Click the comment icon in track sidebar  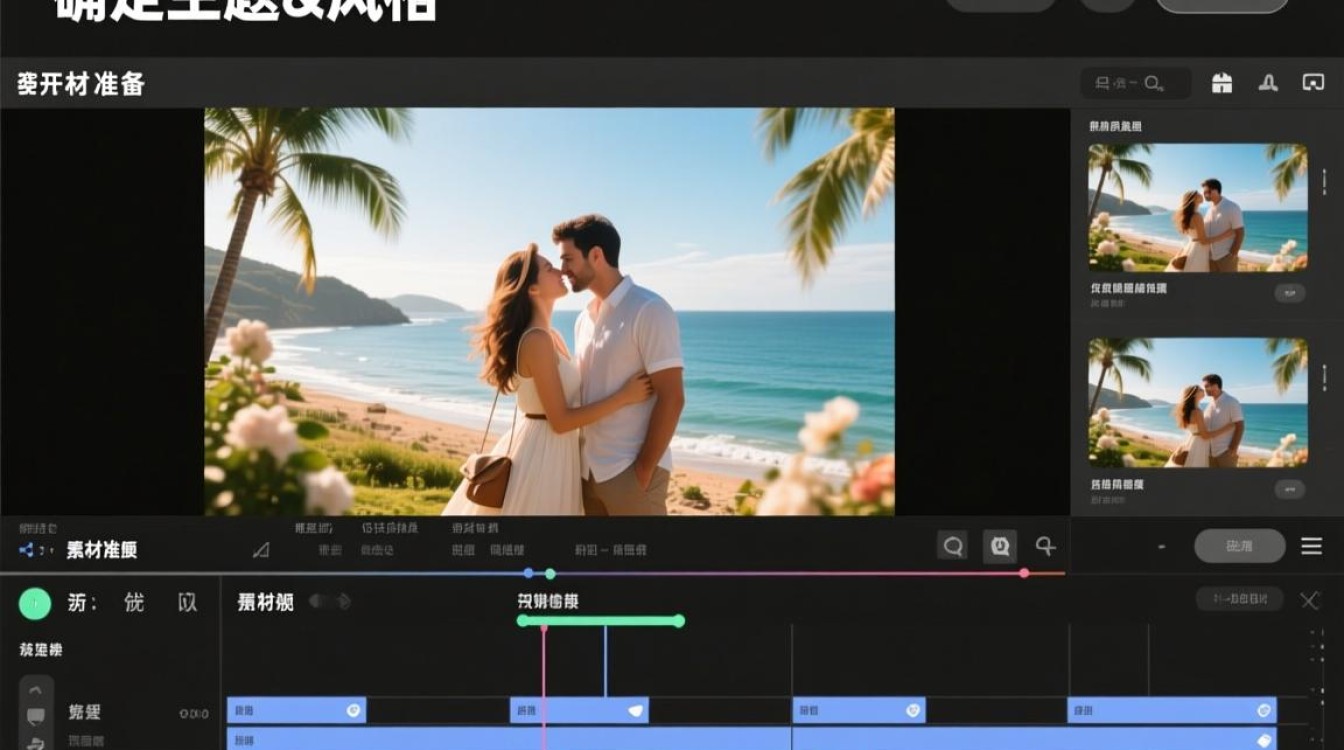tap(36, 716)
